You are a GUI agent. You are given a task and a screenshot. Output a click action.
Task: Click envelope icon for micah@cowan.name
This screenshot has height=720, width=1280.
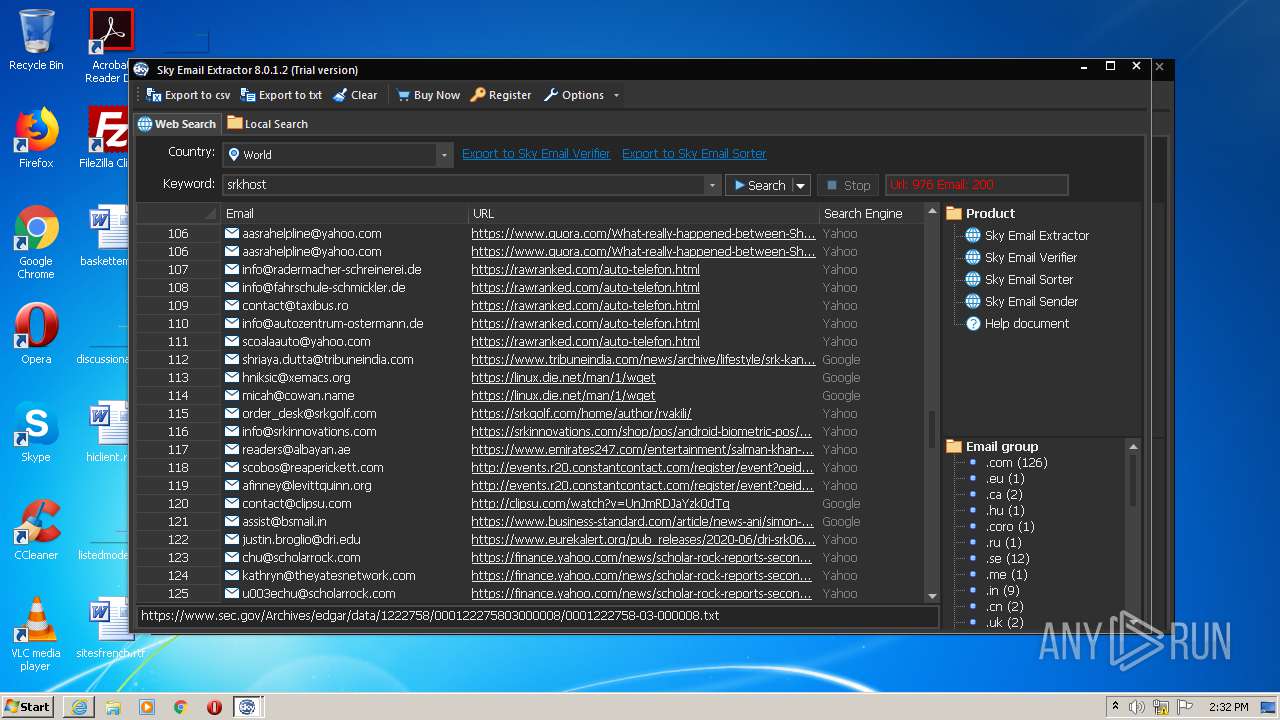point(232,396)
